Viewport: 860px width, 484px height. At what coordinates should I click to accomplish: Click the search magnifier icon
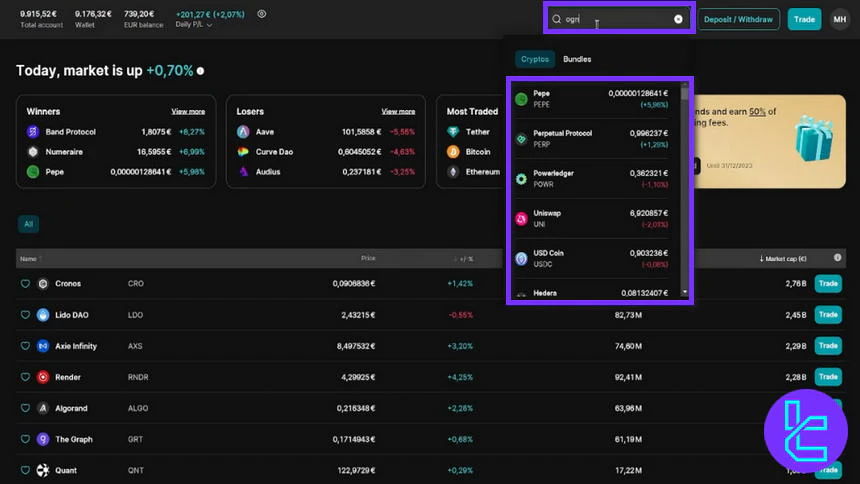point(556,19)
